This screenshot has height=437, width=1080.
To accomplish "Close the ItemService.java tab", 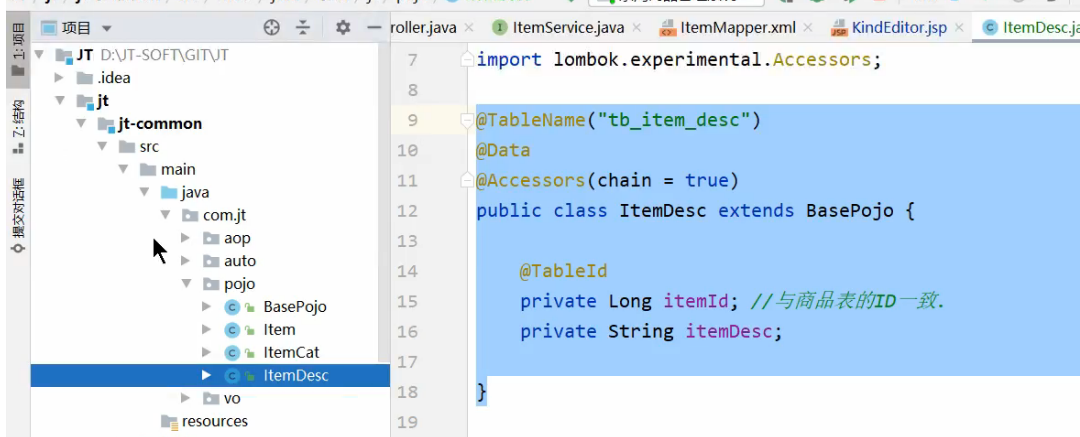I will point(636,28).
